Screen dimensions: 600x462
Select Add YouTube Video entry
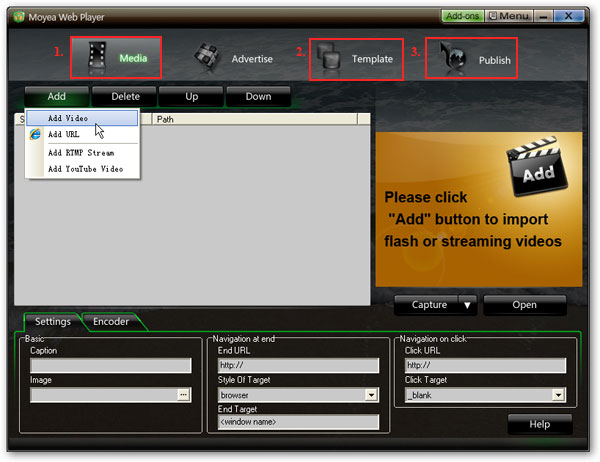point(82,169)
